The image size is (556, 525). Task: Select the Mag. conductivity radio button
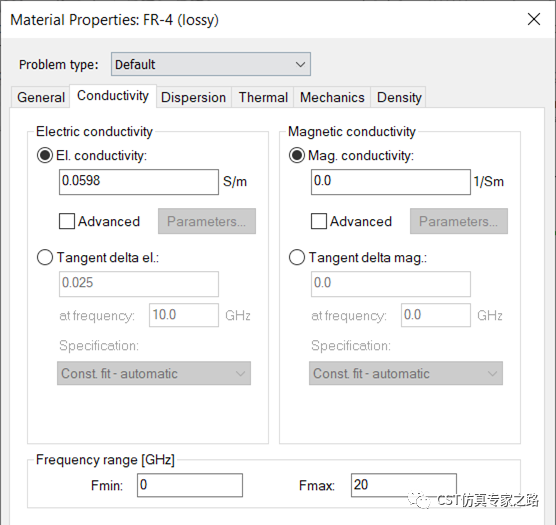[x=297, y=156]
